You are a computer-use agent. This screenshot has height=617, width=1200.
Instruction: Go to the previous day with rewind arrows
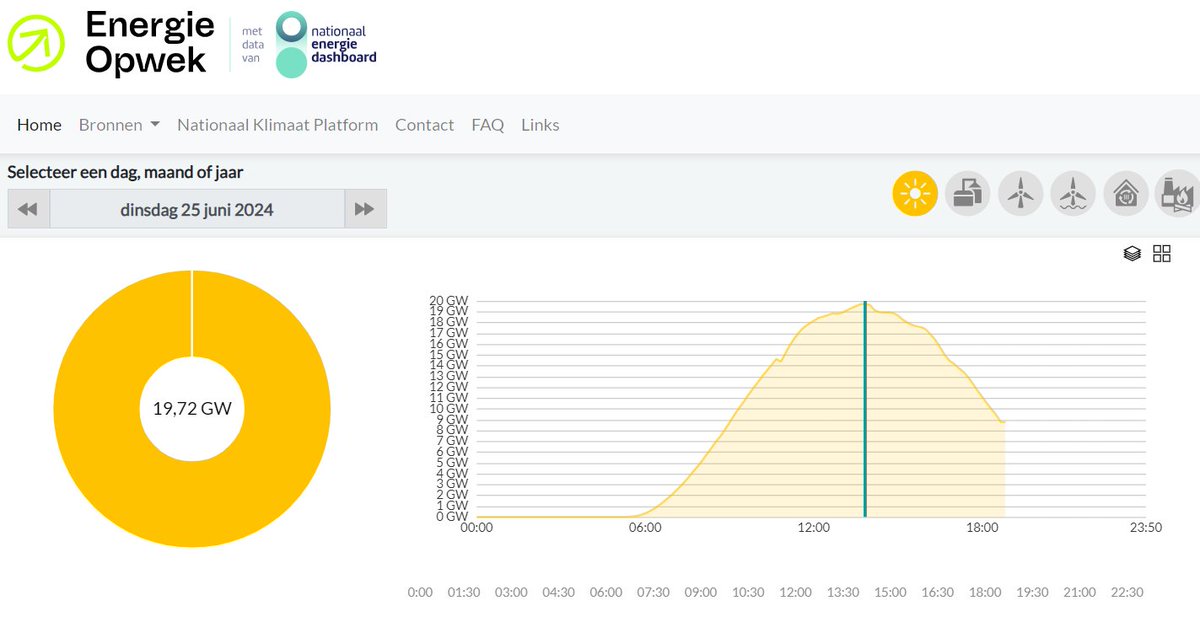tap(28, 209)
